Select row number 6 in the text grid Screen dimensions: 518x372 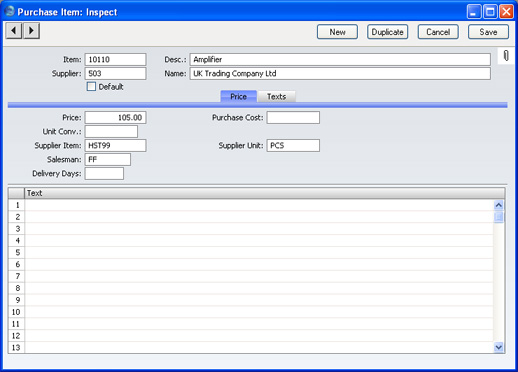coord(17,265)
